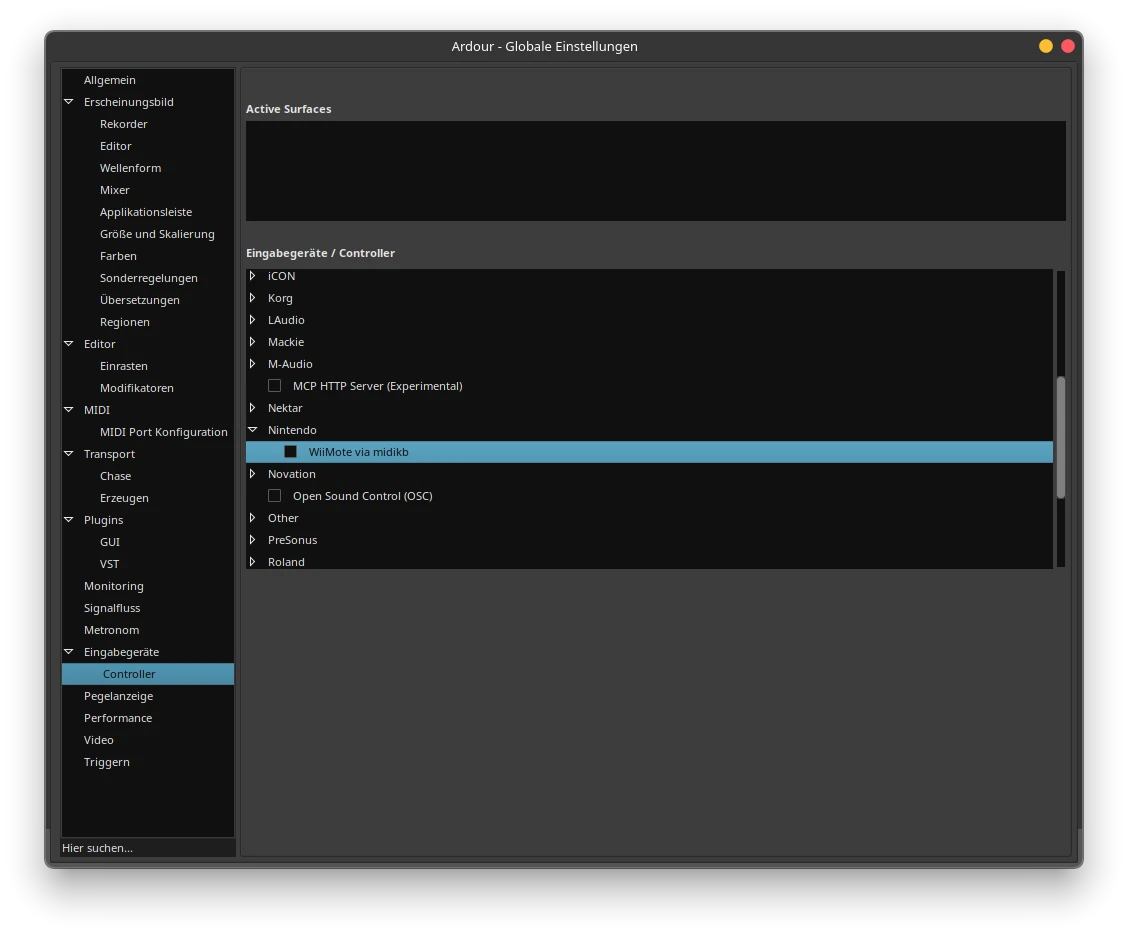Open the Erzeugen settings page
Image resolution: width=1128 pixels, height=934 pixels.
pyautogui.click(x=124, y=498)
